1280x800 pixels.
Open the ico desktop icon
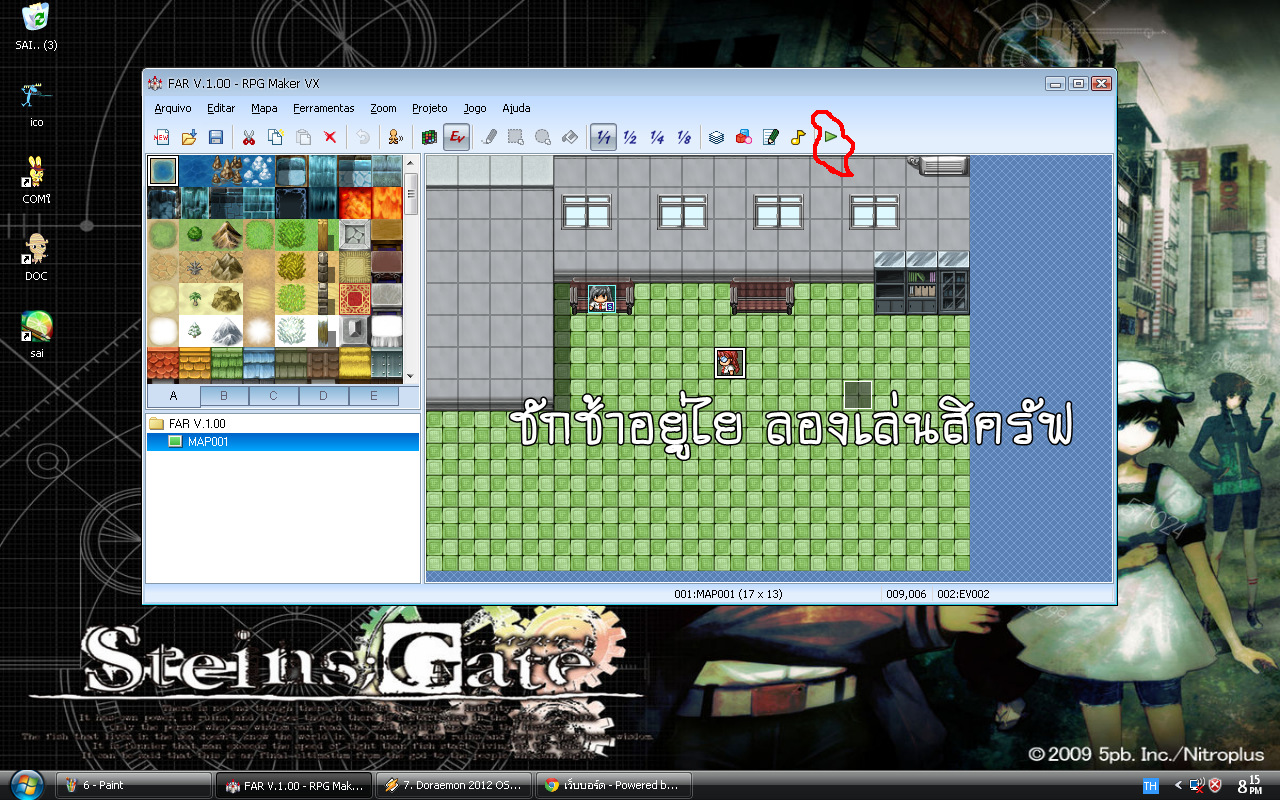(x=36, y=104)
